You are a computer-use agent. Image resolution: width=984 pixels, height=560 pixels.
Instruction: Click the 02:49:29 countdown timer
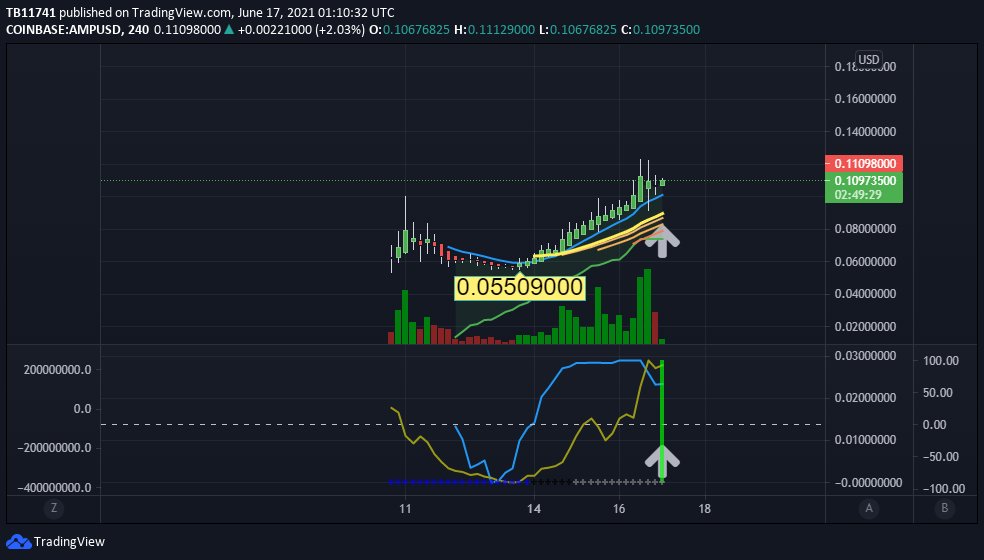click(858, 195)
